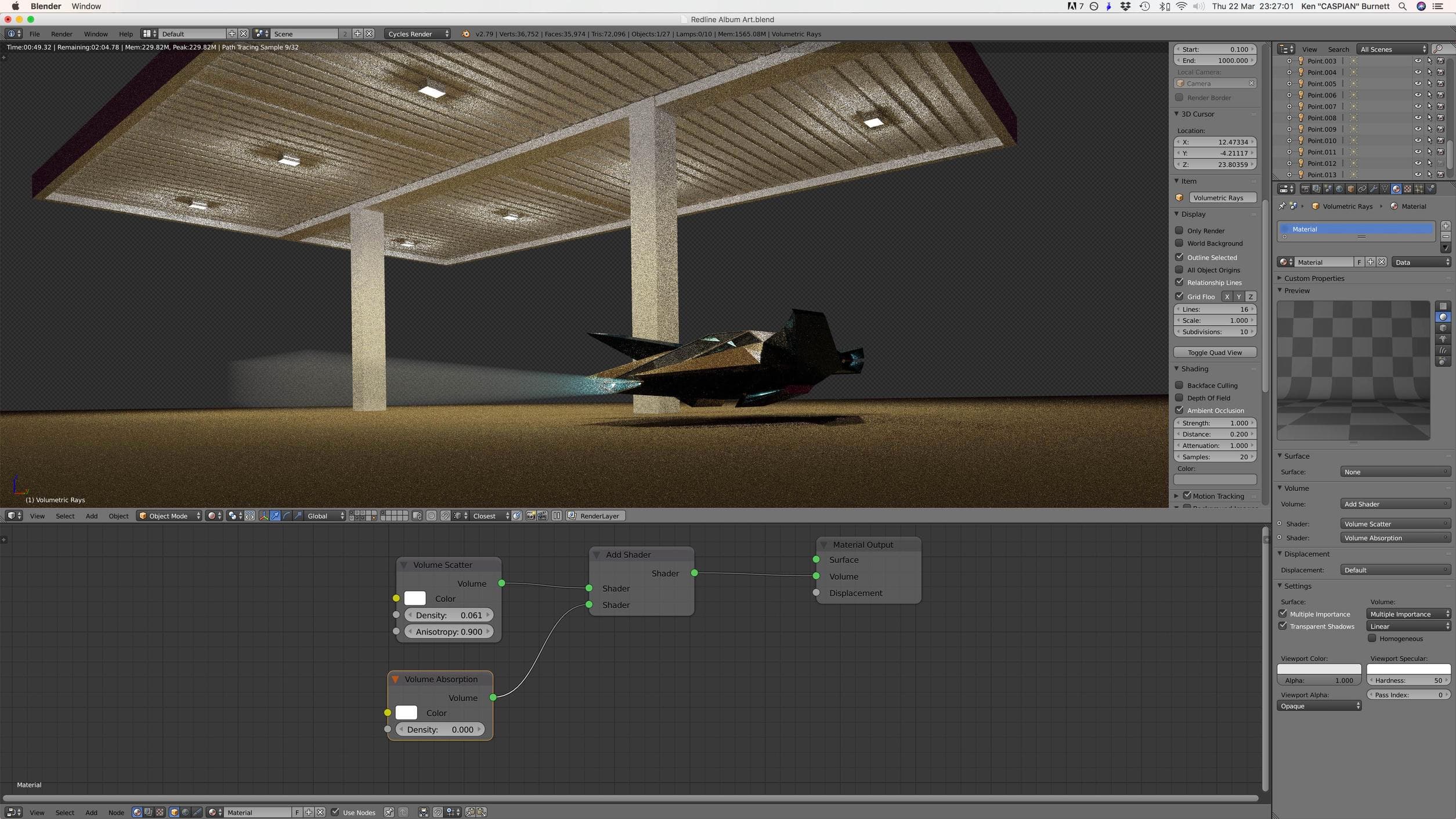Open the Texture properties tab icon

[x=1408, y=189]
